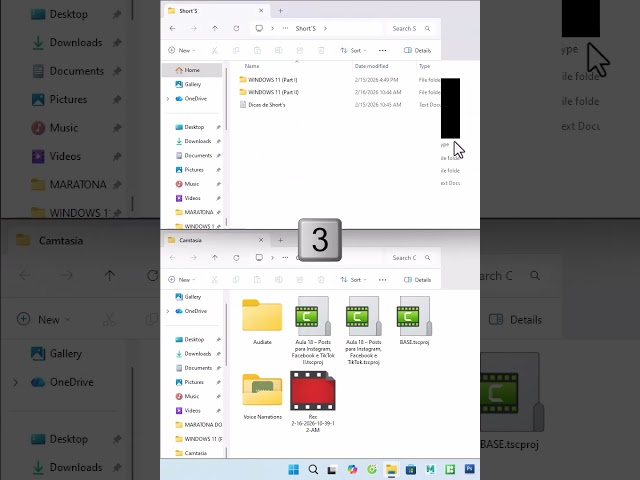Open Photoshop from the taskbar
Viewport: 640px width, 480px height.
469,469
